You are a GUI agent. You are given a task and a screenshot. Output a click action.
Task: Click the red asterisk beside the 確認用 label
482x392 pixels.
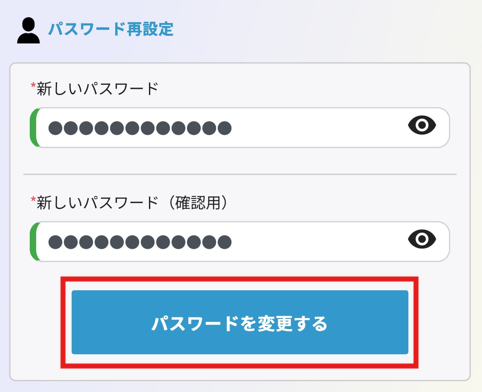pyautogui.click(x=33, y=199)
